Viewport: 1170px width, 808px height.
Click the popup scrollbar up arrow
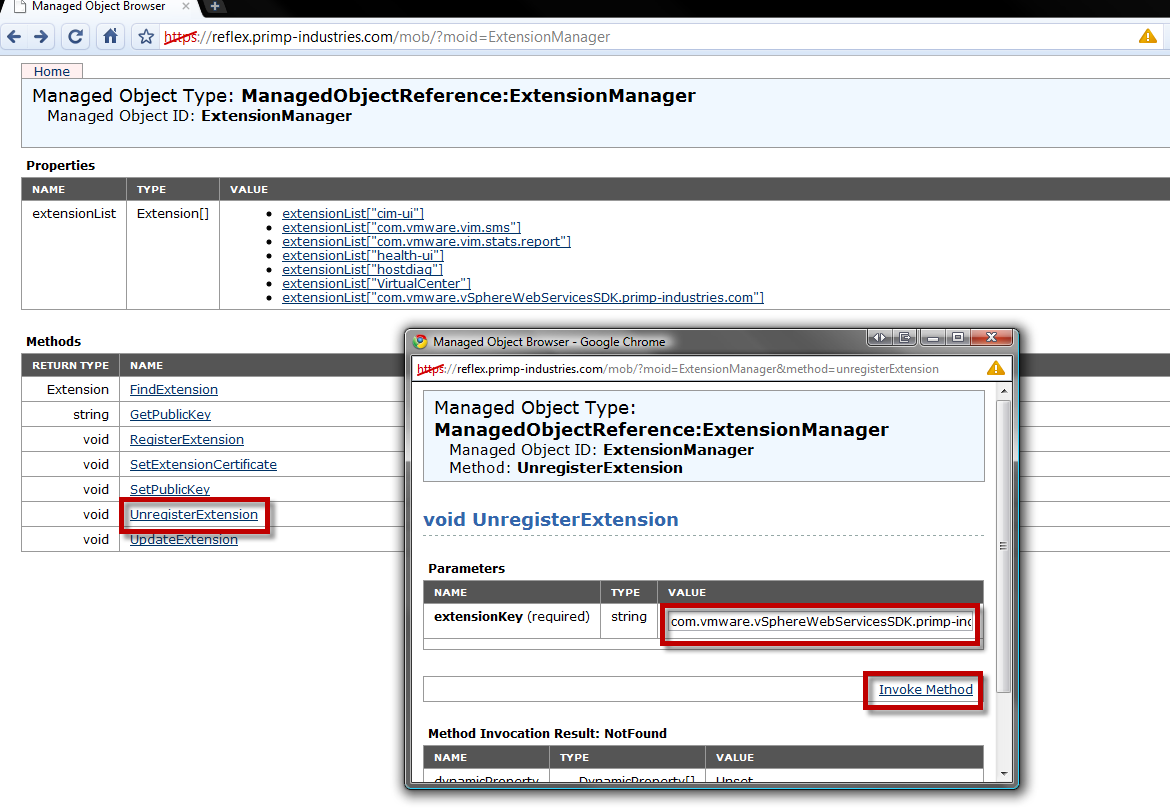[x=1004, y=391]
